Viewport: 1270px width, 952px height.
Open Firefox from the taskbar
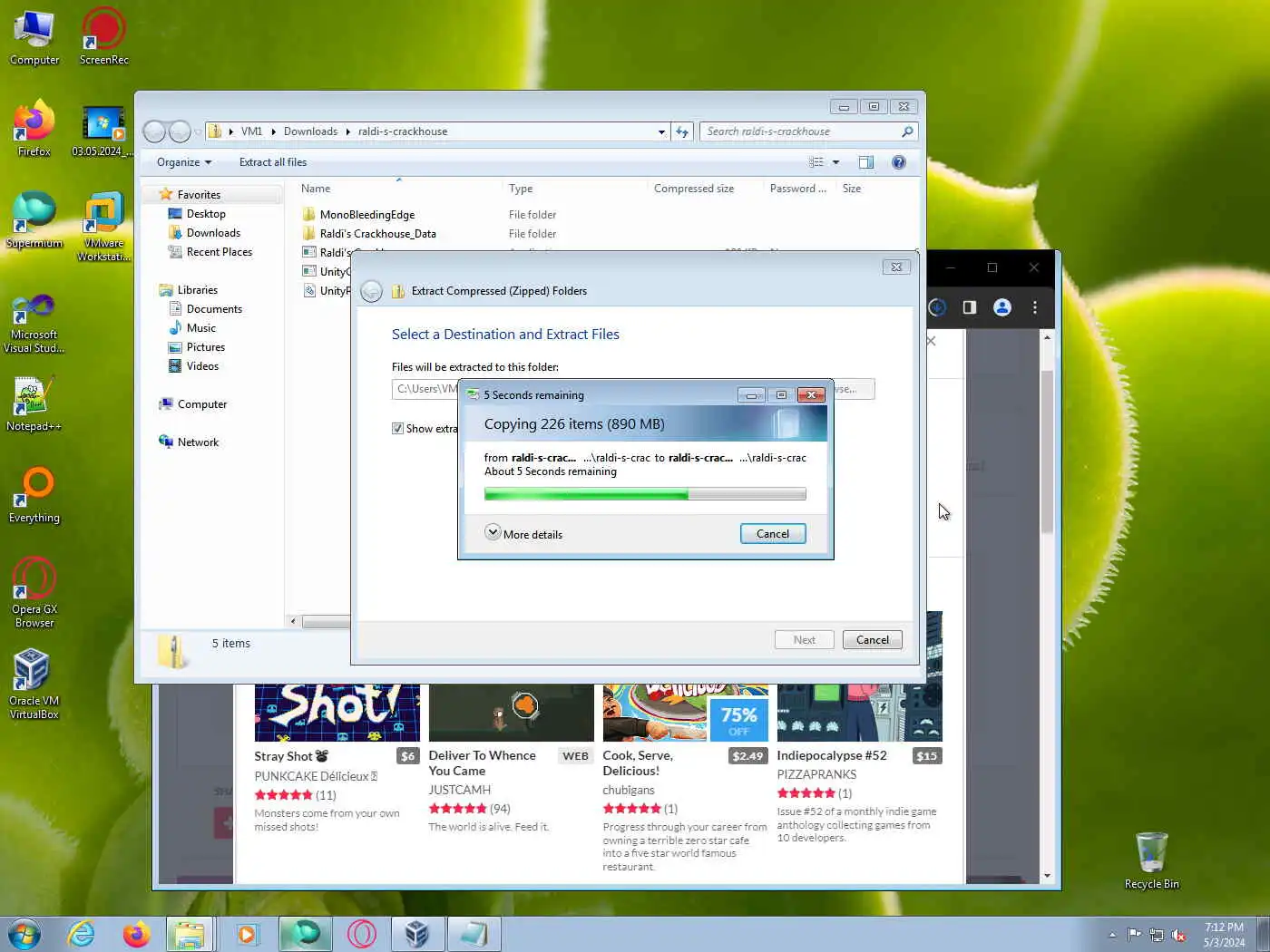pos(136,934)
